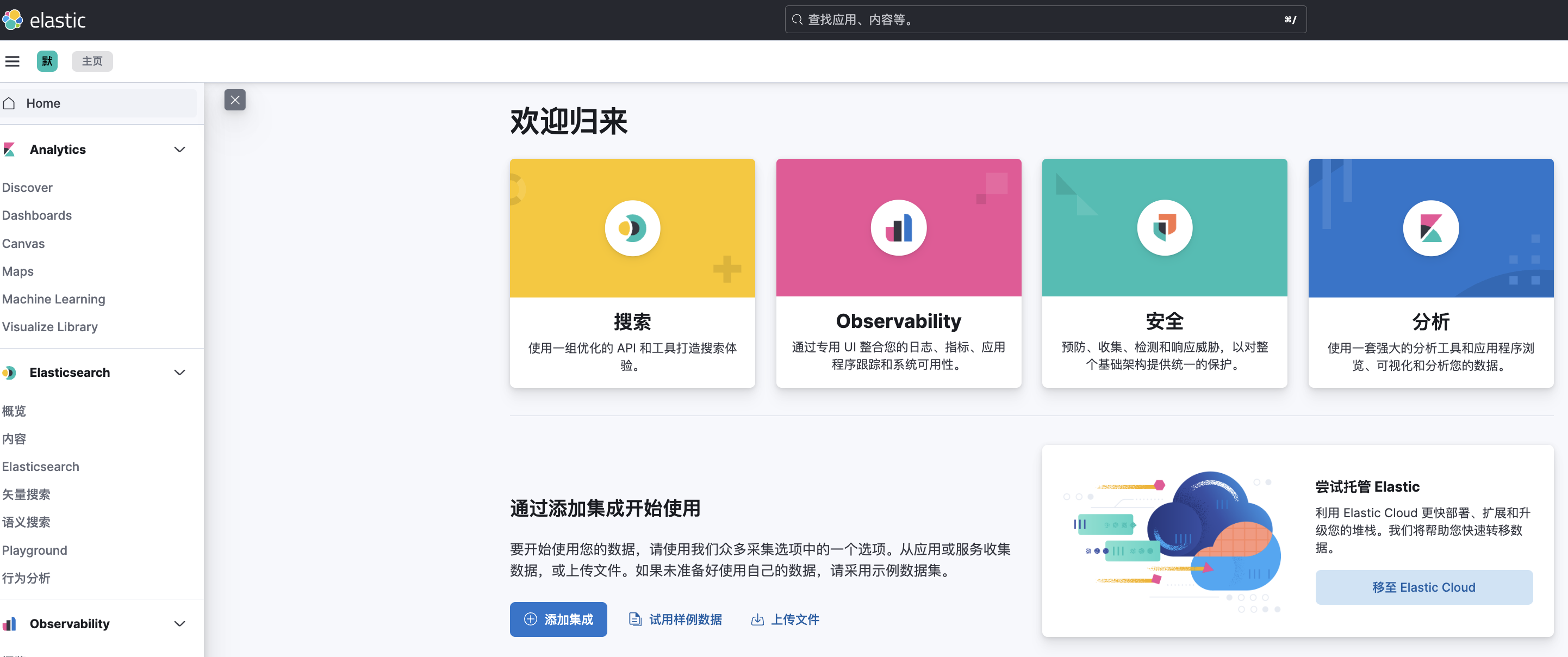Click the Observability section heading in sidebar
The image size is (1568, 657).
[x=70, y=623]
